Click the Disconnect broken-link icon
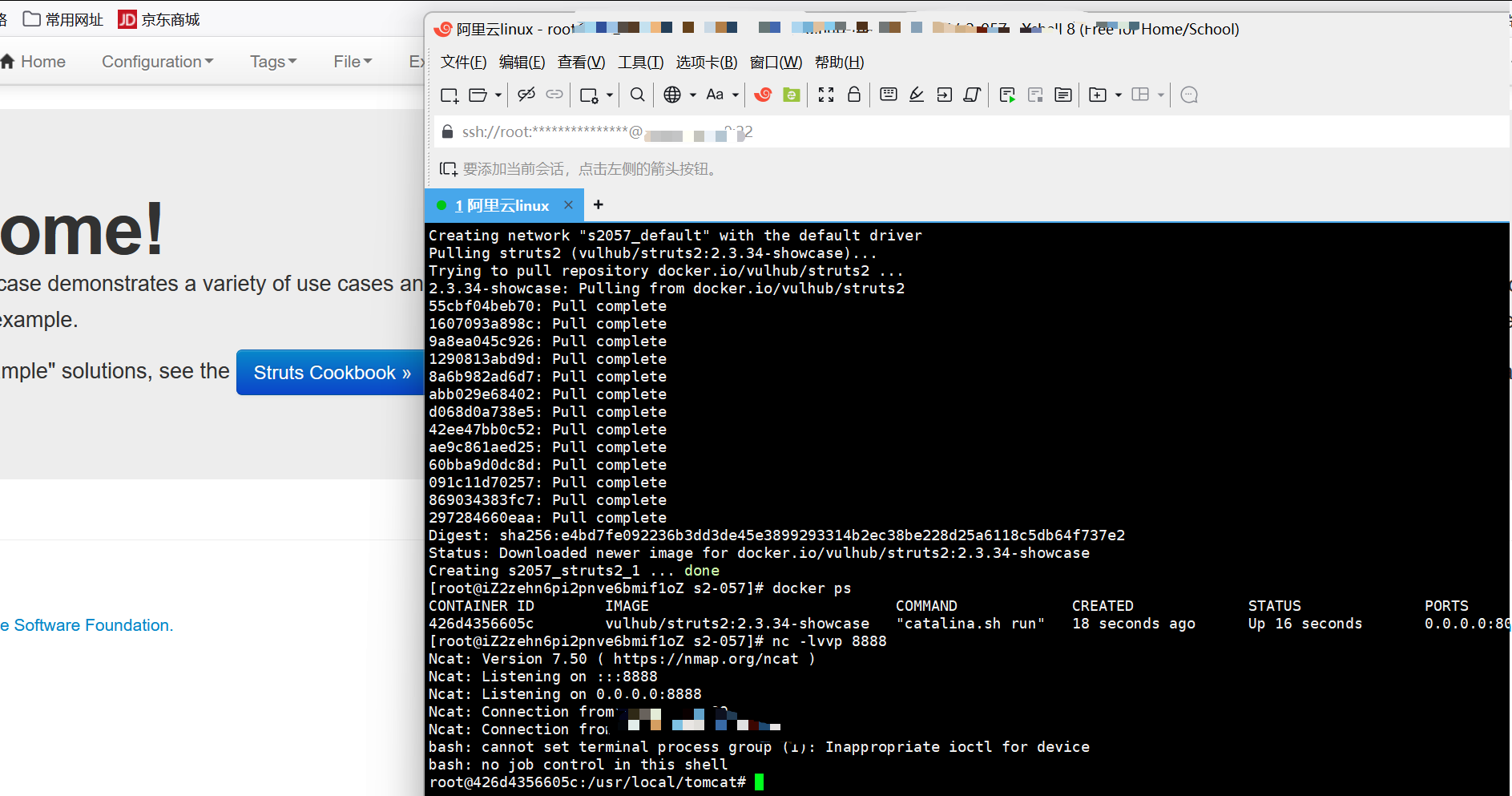 (526, 95)
